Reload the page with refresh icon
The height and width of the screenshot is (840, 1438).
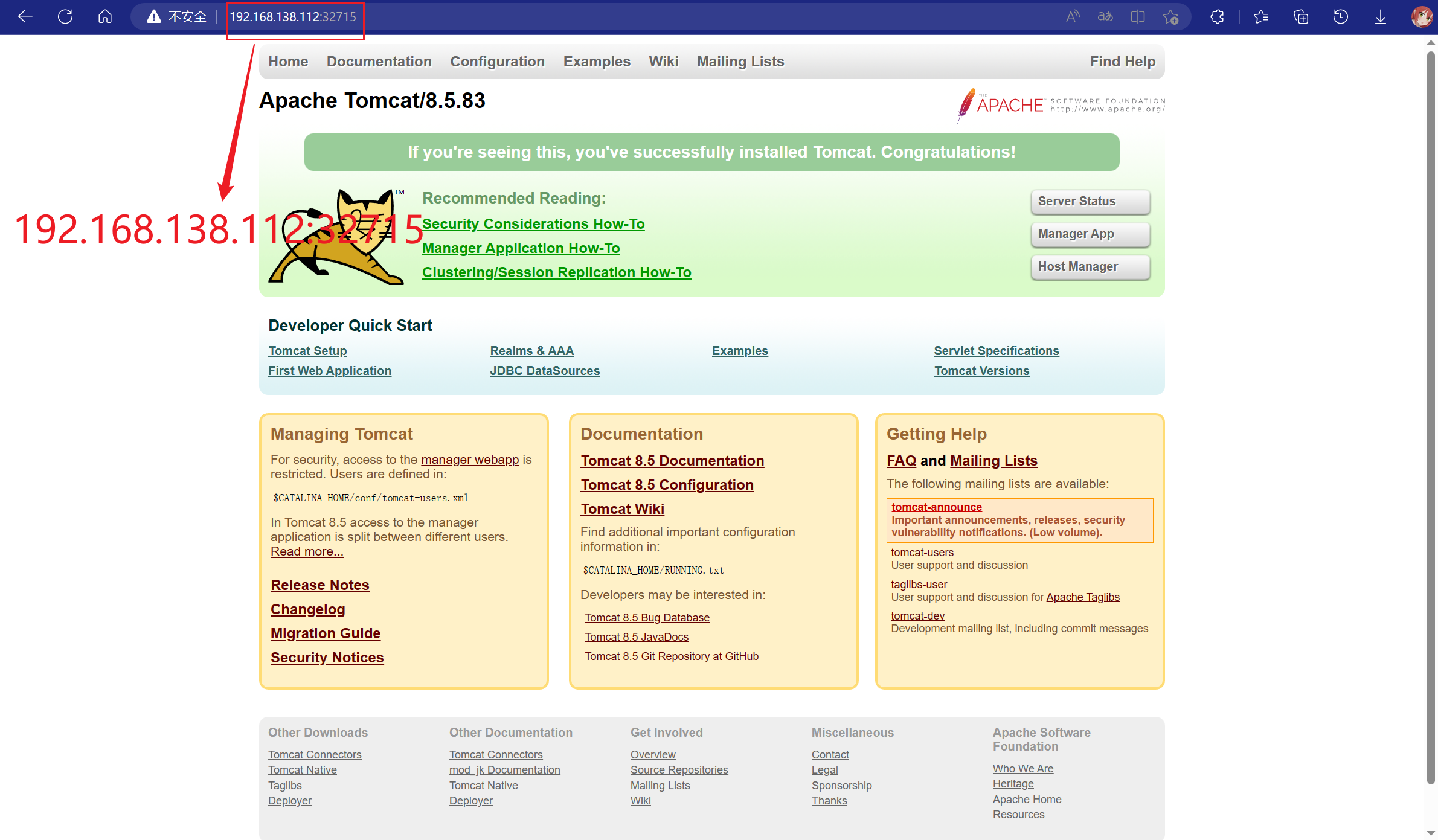tap(65, 16)
